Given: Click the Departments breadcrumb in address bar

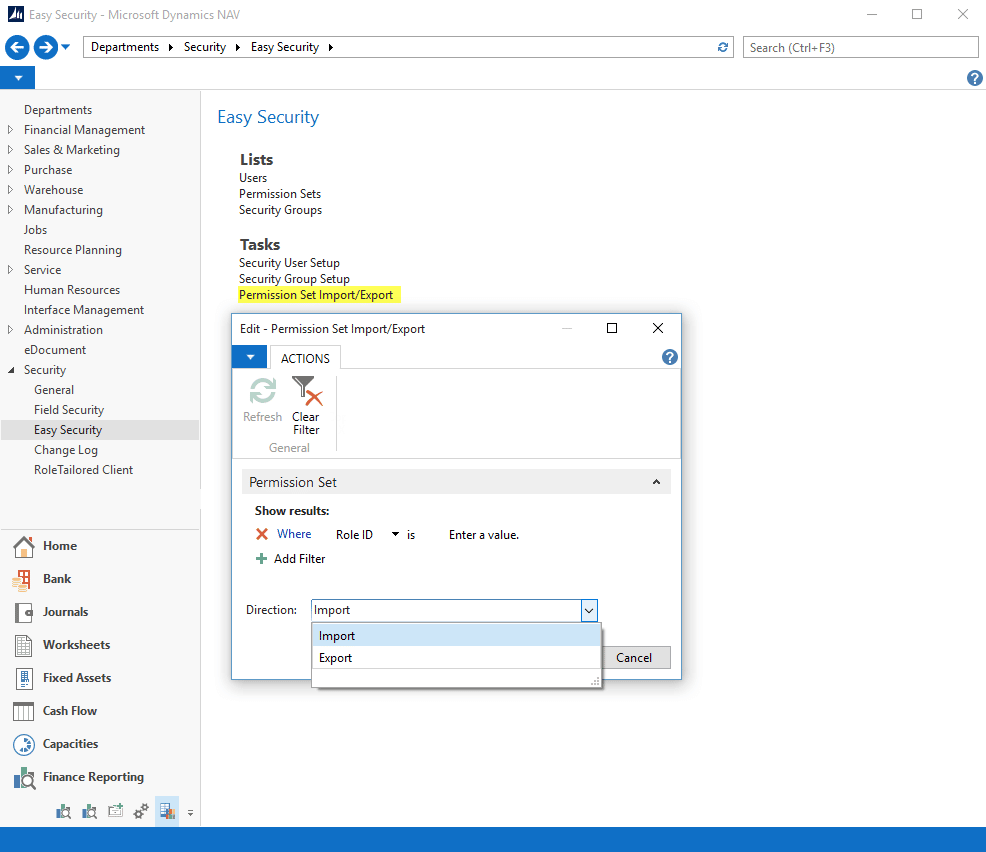Looking at the screenshot, I should coord(125,47).
